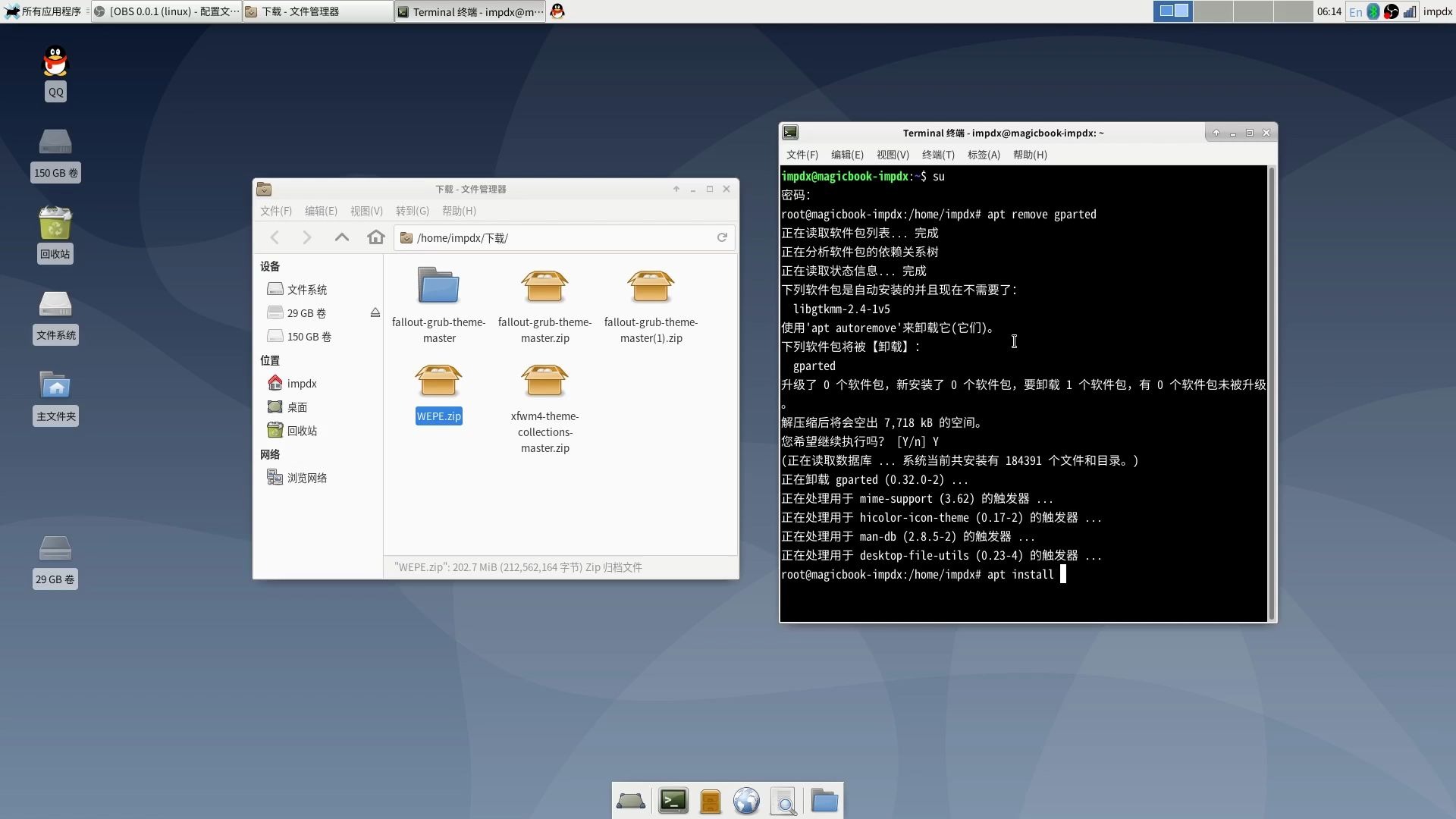Screen dimensions: 1456x819
Task: Eject the 29 GB volume in sidebar
Action: coord(375,313)
